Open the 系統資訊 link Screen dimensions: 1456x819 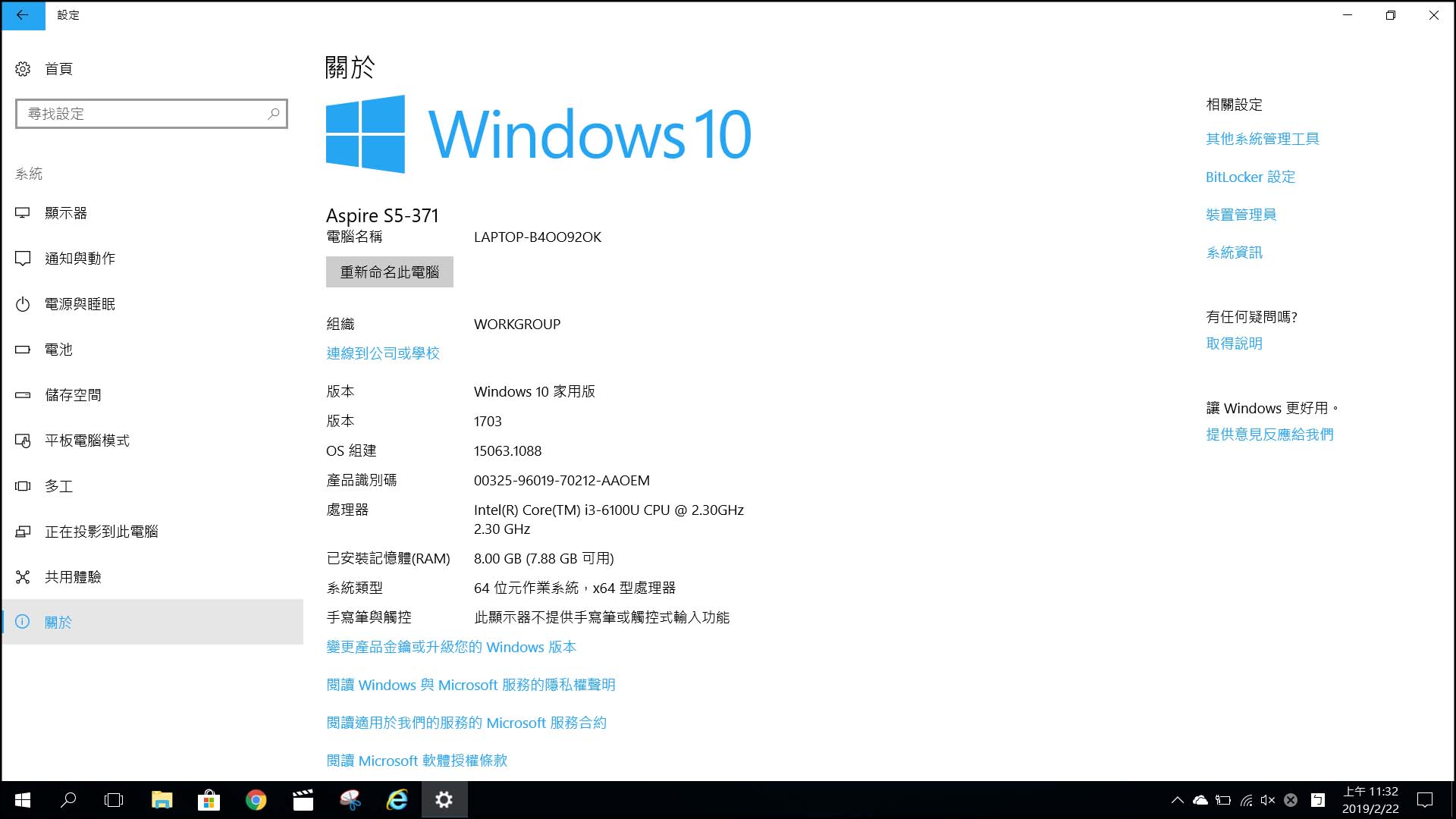1235,253
